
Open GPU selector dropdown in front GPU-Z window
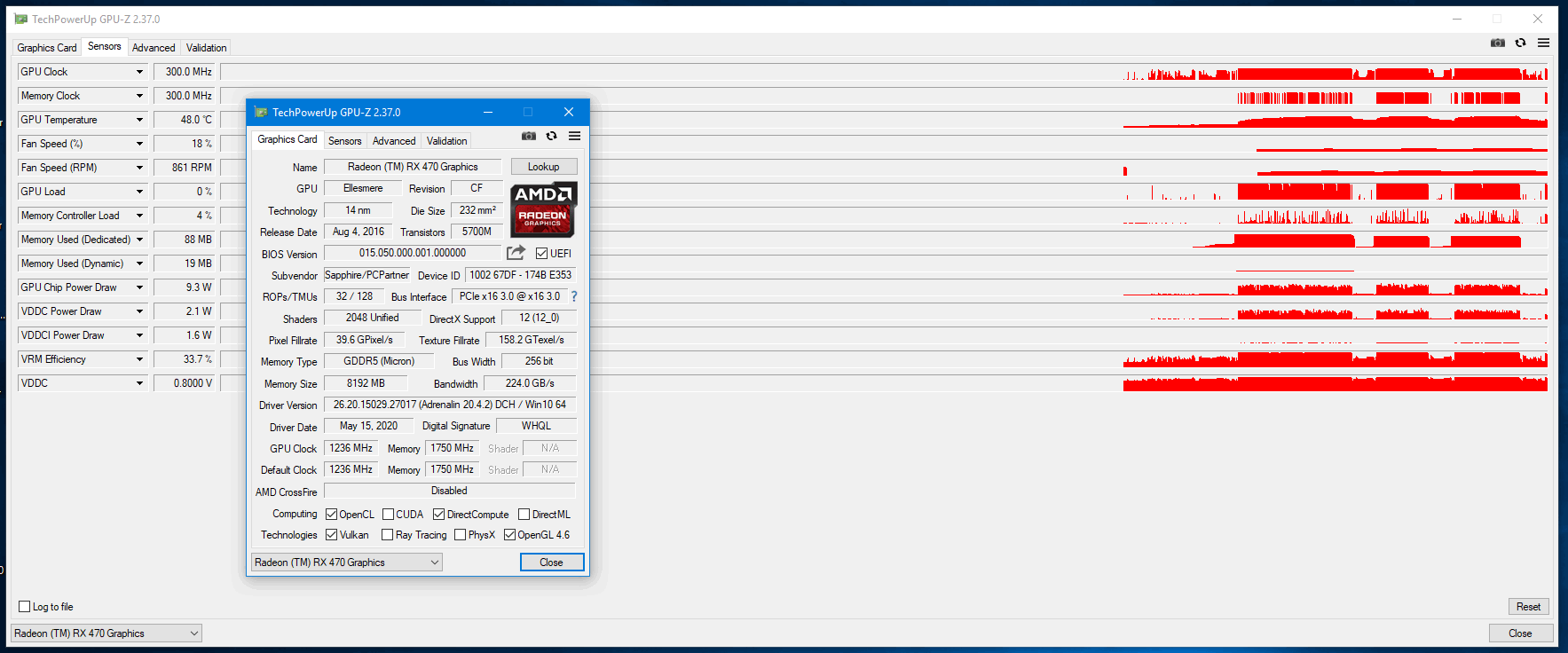(x=346, y=563)
